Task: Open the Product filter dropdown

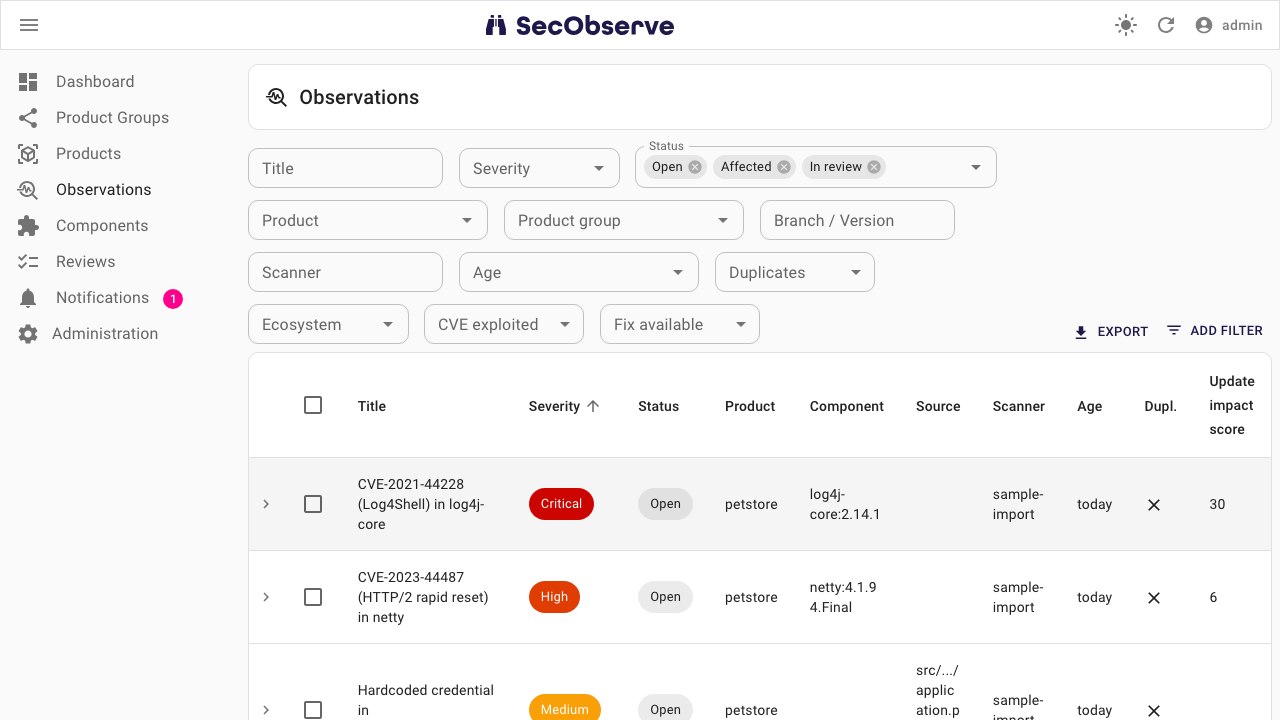Action: (x=368, y=220)
